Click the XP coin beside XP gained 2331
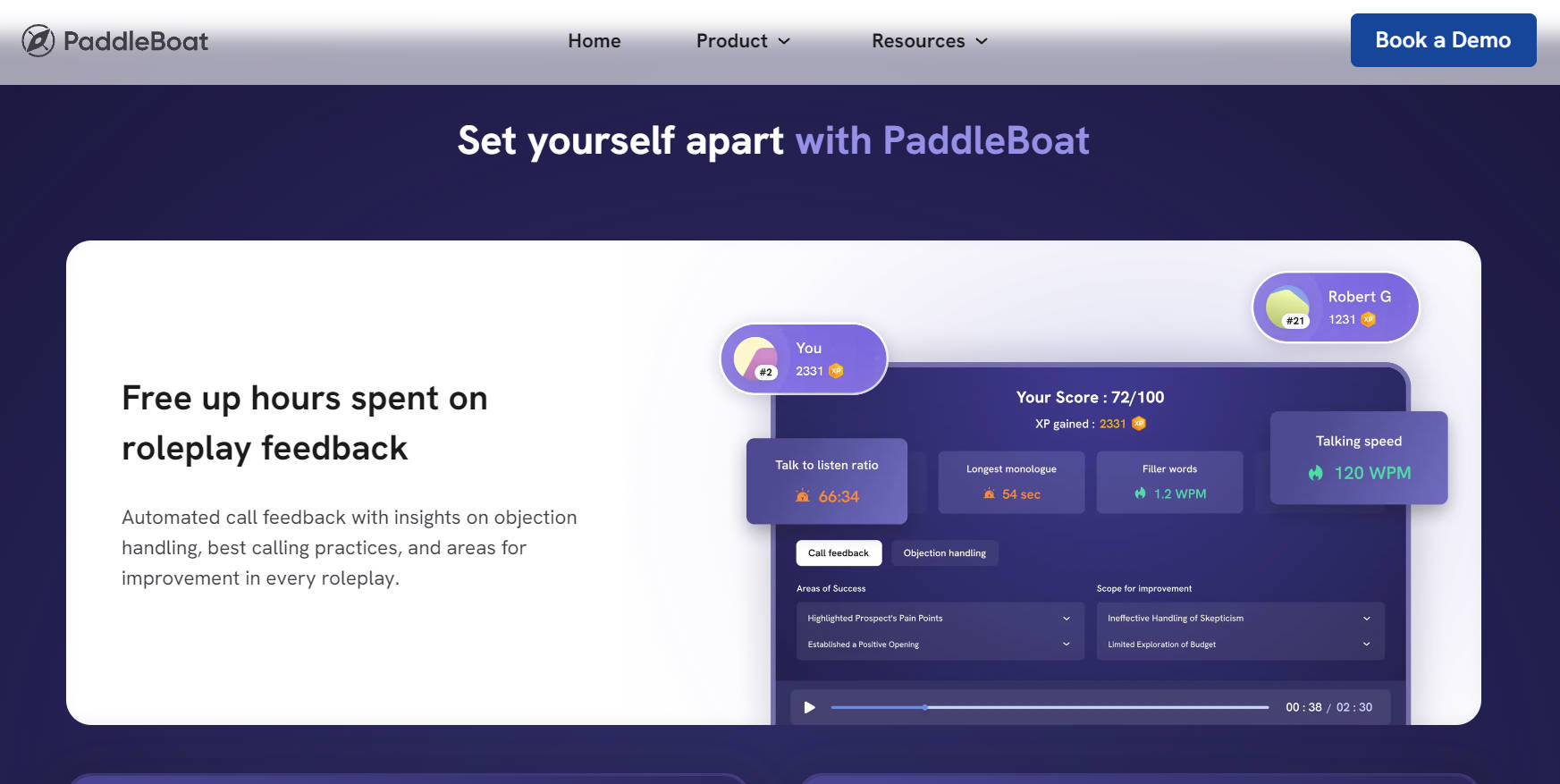 coord(1139,424)
